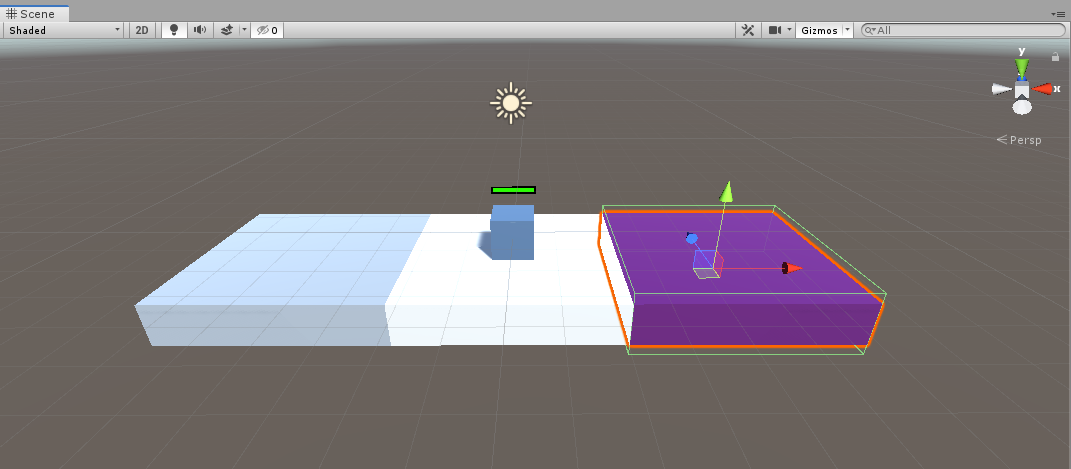Click the gray negative-X cone on orientation gizmo
This screenshot has height=469, width=1071.
(1001, 89)
